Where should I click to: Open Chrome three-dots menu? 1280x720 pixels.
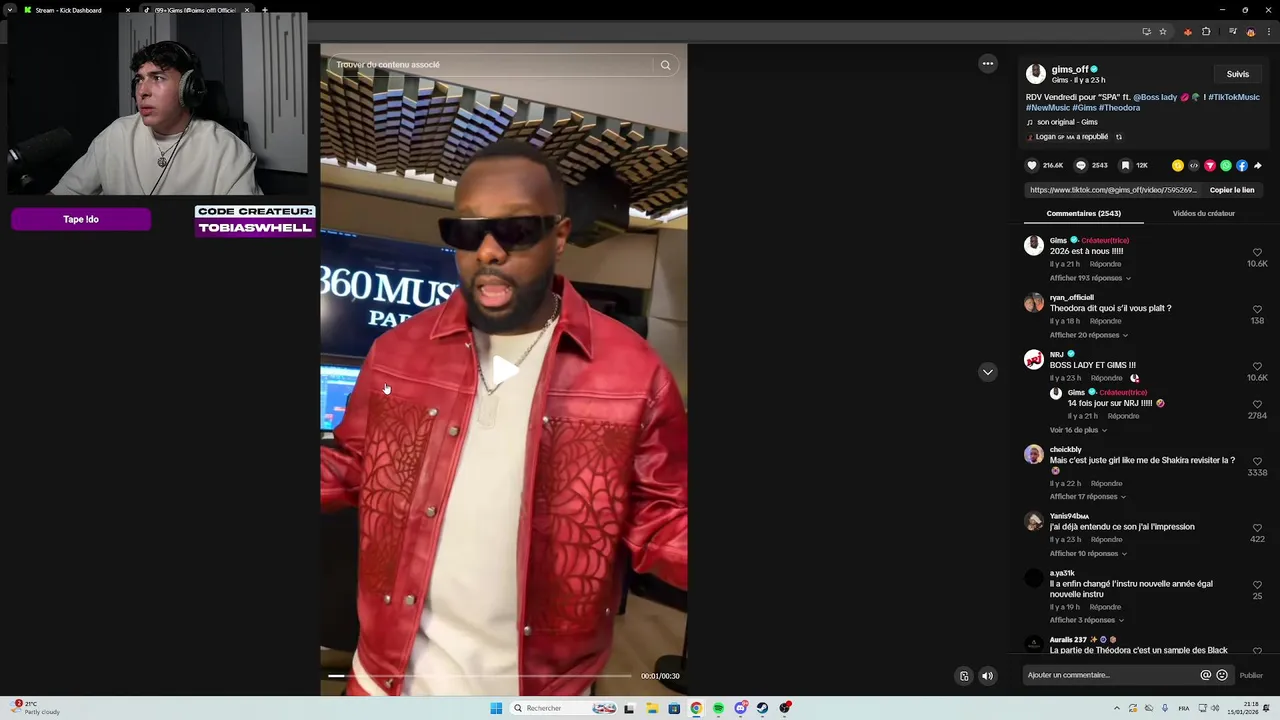(1267, 31)
